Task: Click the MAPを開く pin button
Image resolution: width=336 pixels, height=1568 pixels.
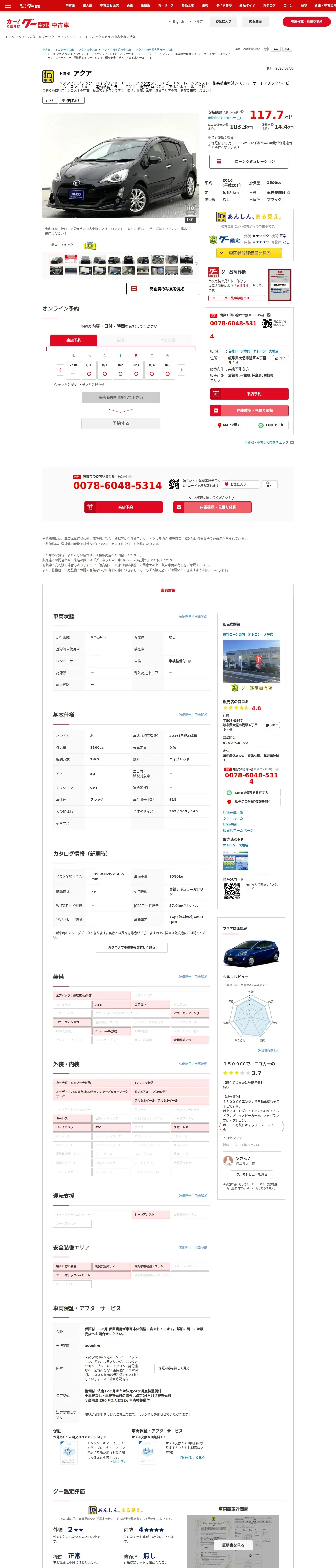Action: (x=229, y=425)
